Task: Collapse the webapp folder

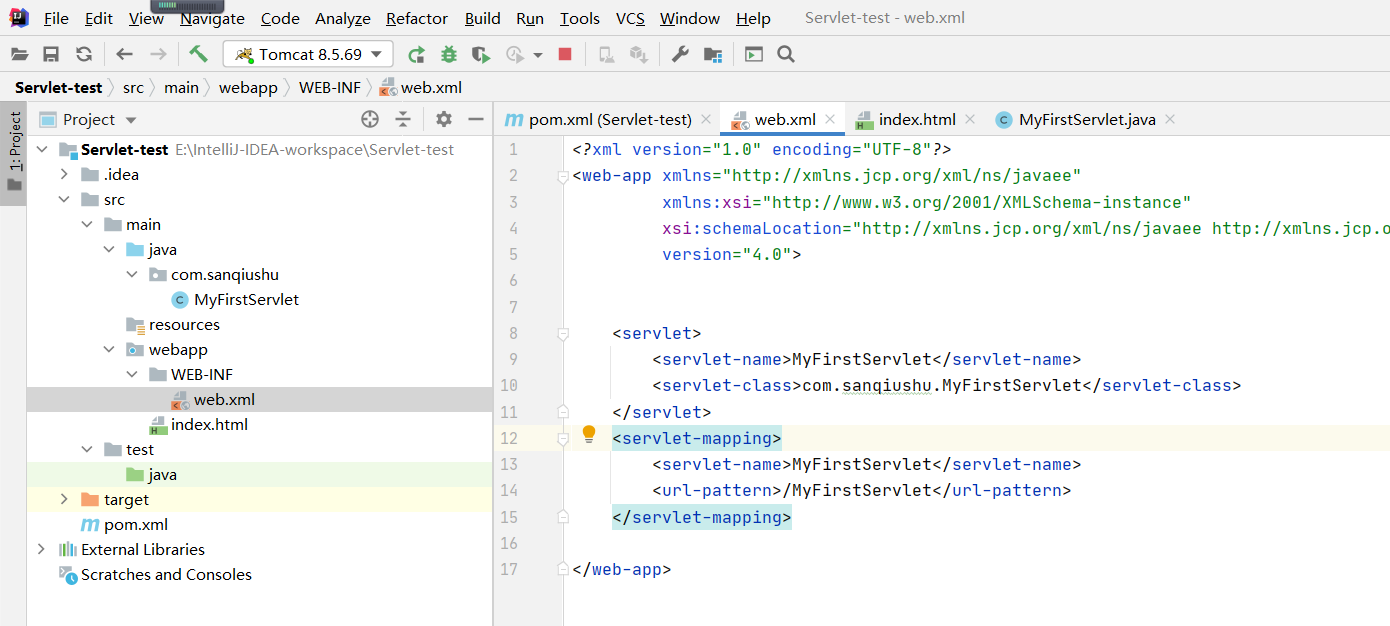Action: coord(109,349)
